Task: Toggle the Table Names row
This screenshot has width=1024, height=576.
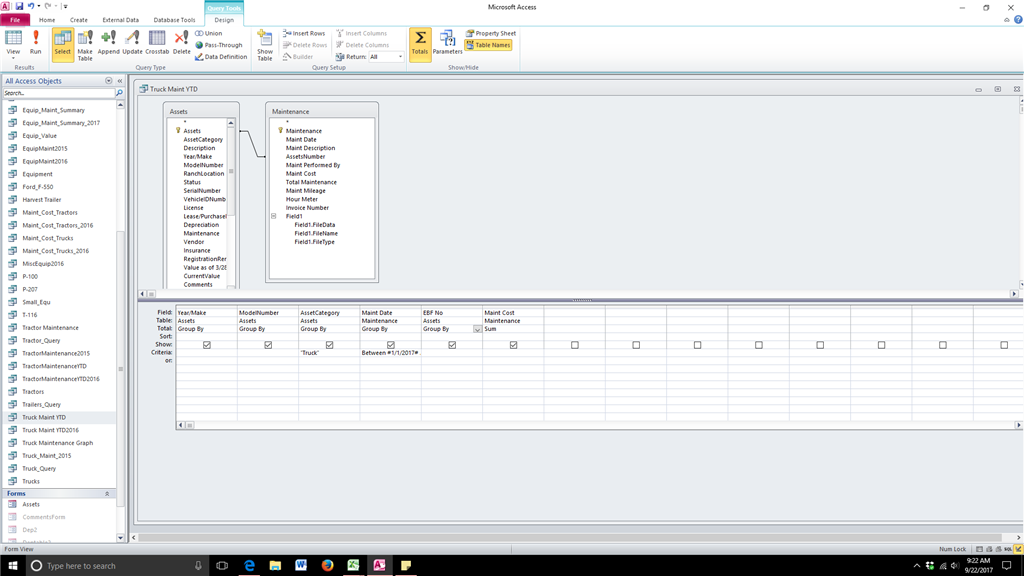Action: coord(488,45)
